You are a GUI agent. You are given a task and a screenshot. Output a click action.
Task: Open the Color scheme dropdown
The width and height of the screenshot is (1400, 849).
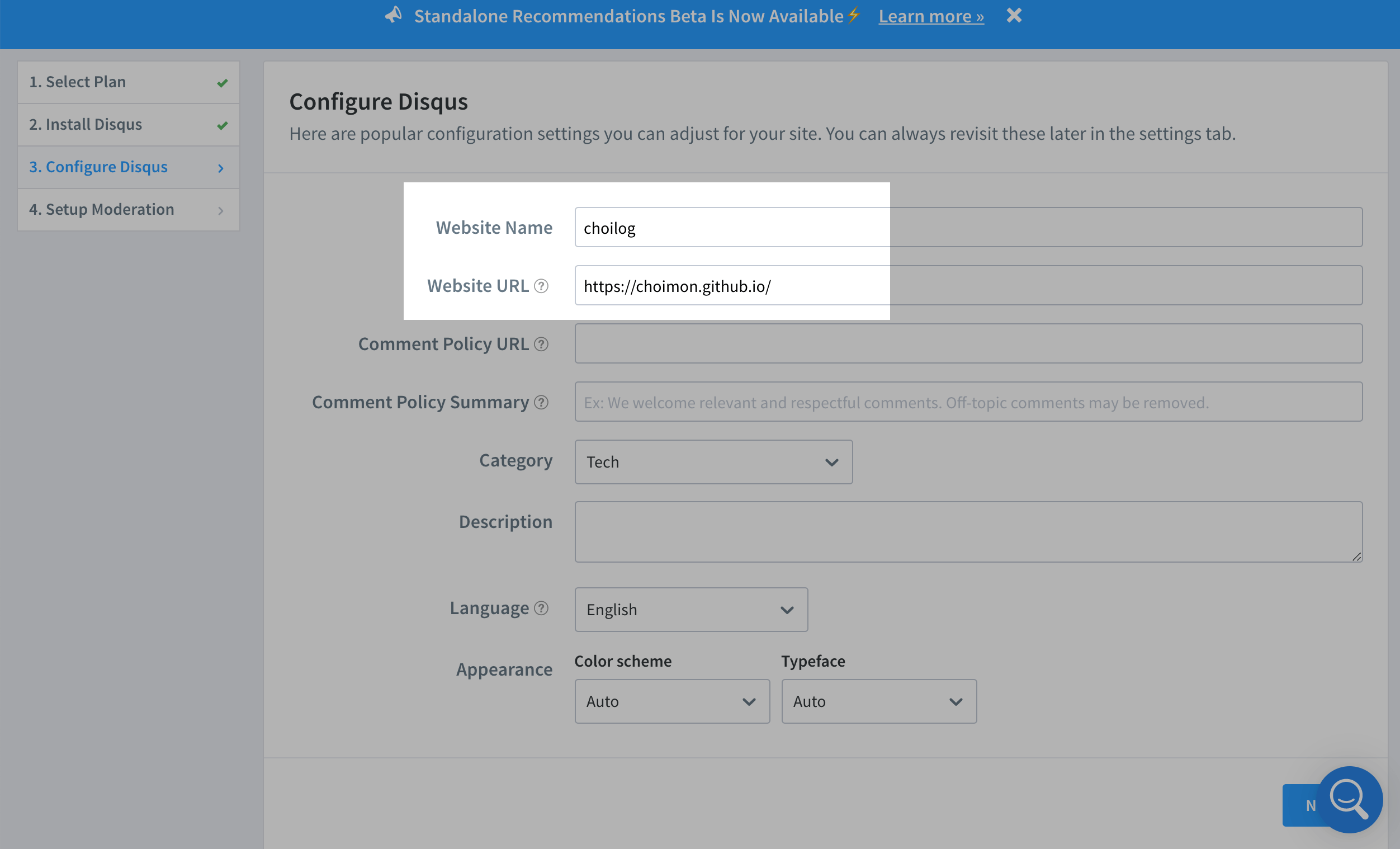coord(672,701)
